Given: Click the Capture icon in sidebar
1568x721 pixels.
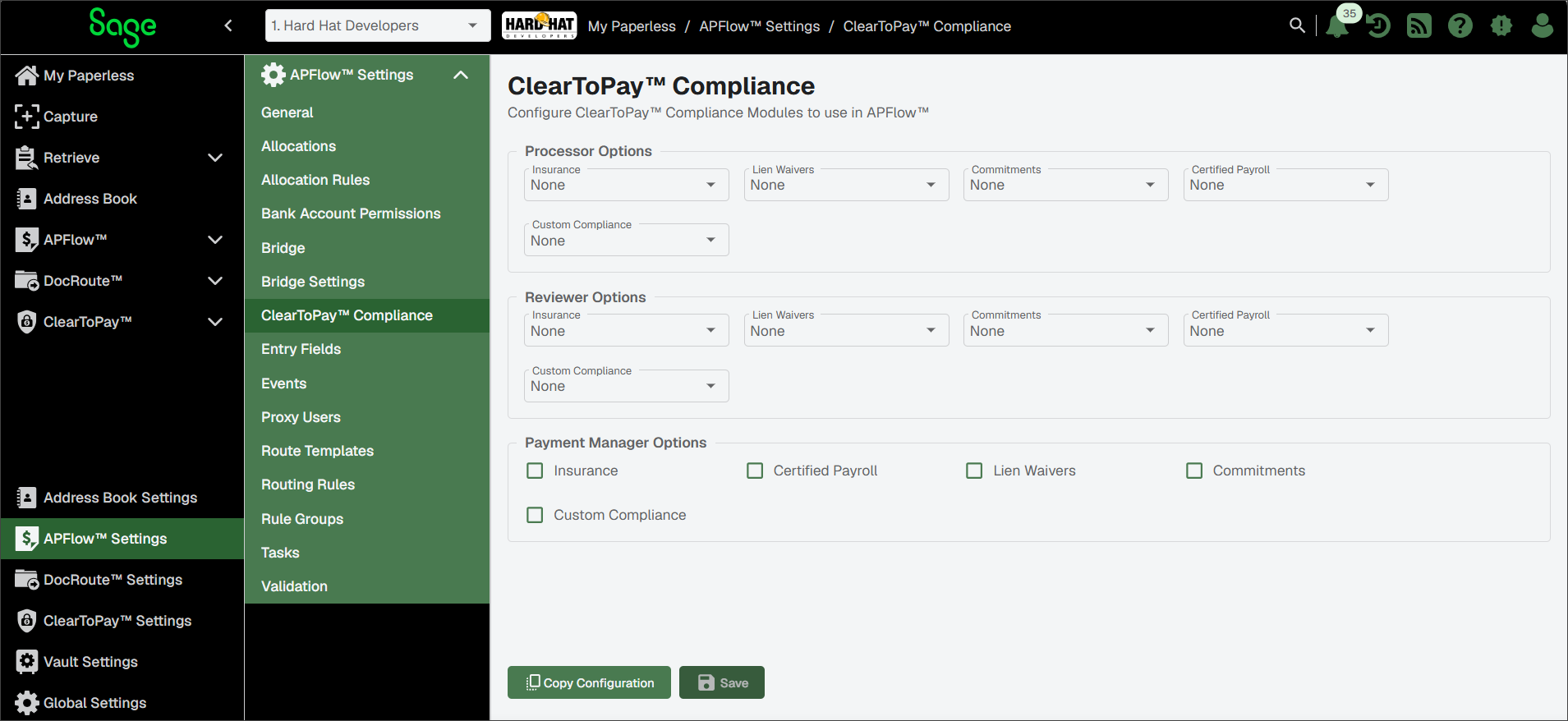Looking at the screenshot, I should [27, 117].
